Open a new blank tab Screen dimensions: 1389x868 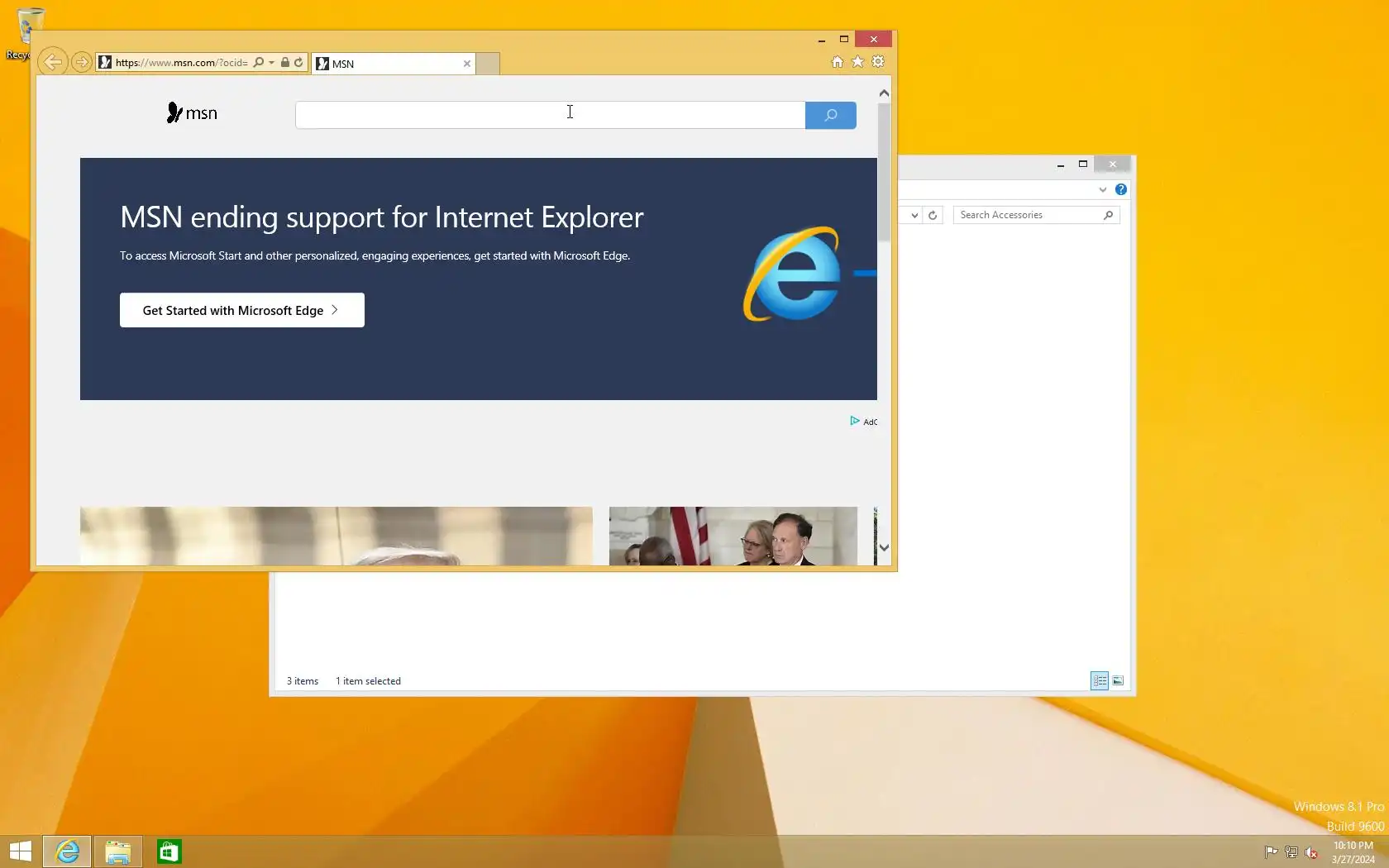[x=488, y=64]
